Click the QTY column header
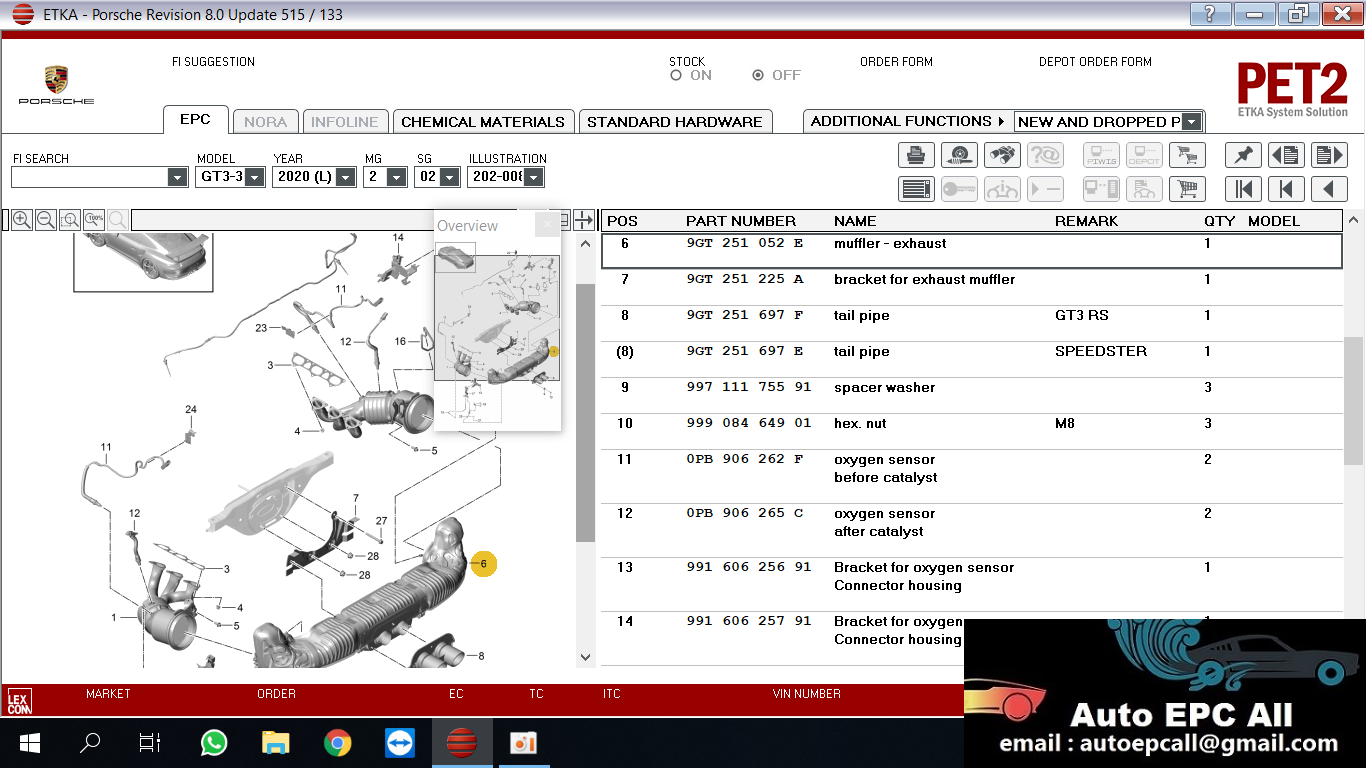1366x768 pixels. click(1219, 221)
